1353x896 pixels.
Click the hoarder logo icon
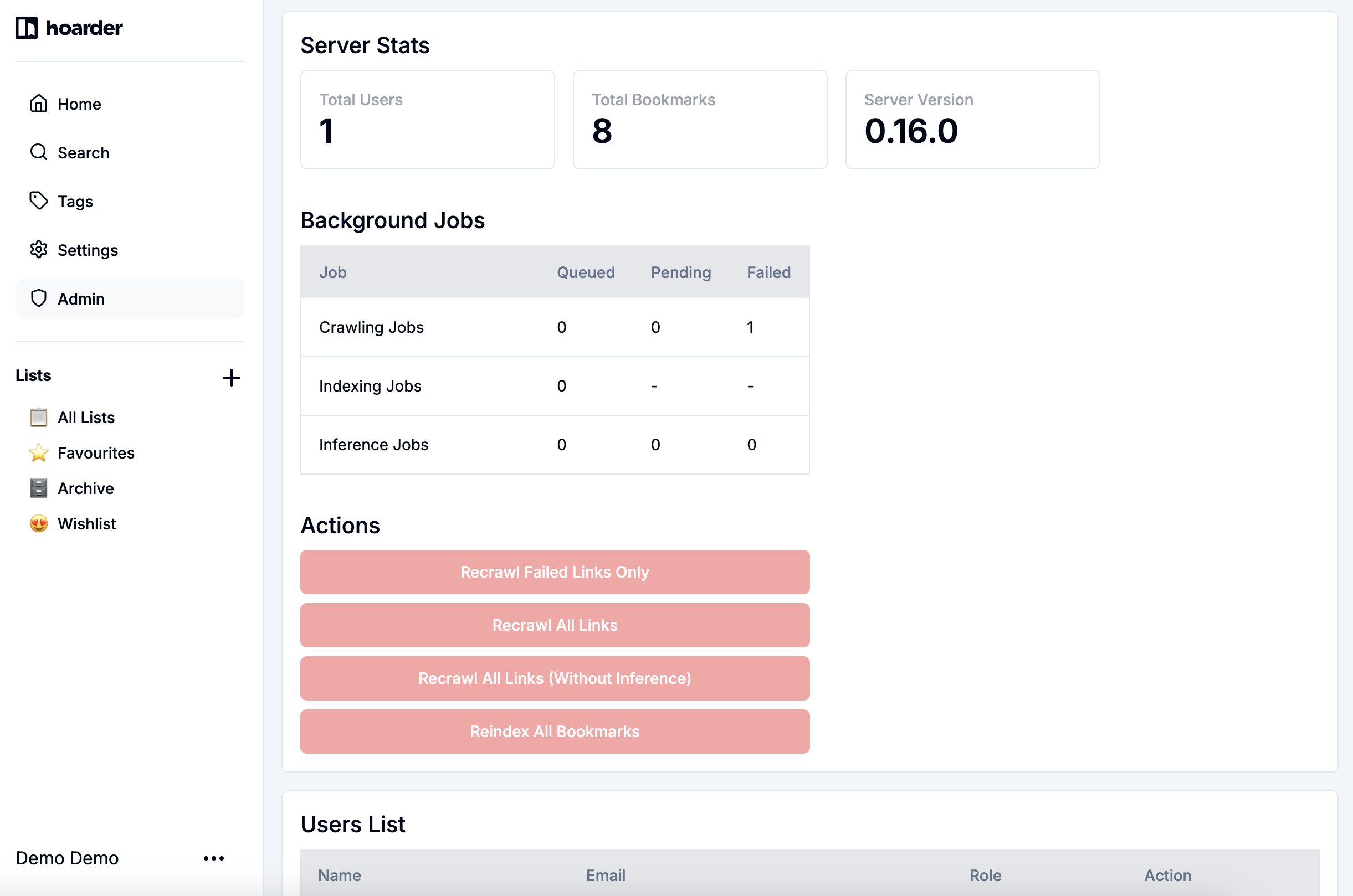pos(26,28)
